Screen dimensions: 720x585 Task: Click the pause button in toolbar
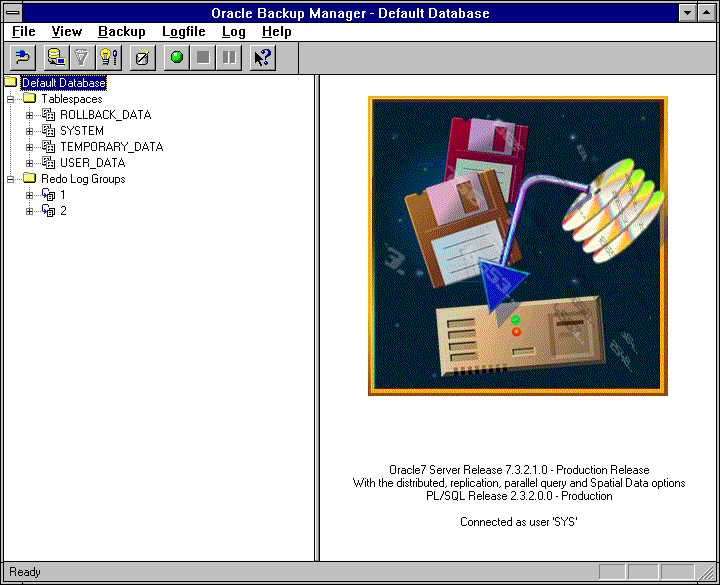pos(229,58)
